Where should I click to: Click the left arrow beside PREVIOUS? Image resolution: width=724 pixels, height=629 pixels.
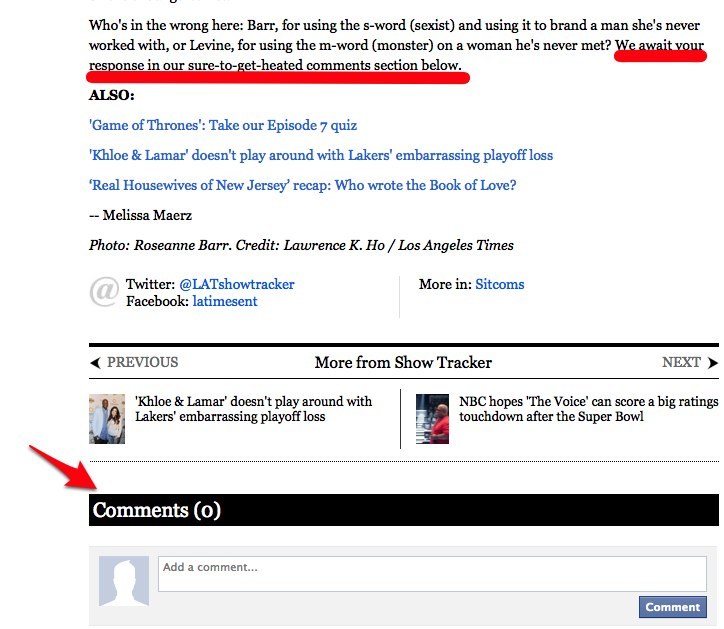pos(95,363)
